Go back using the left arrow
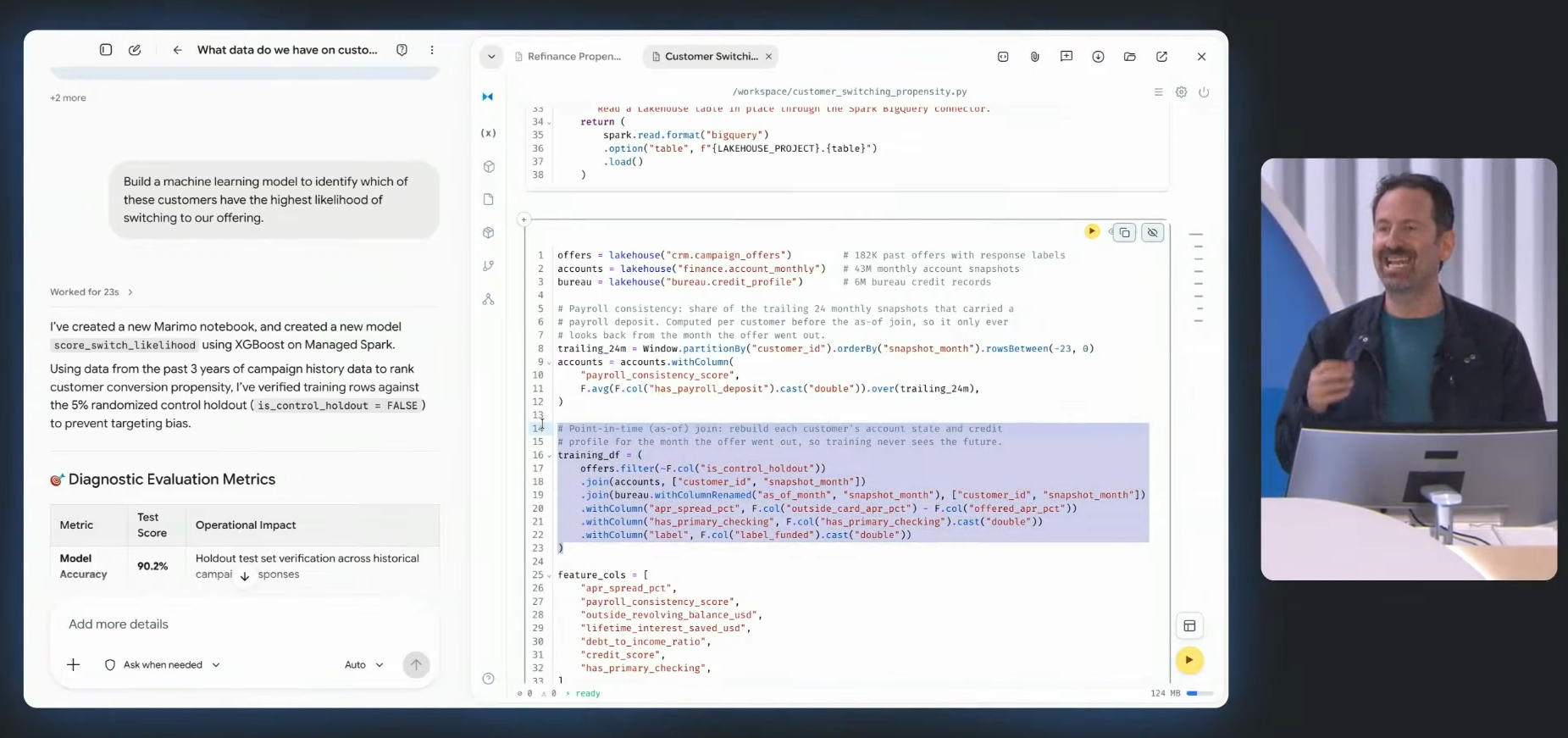The width and height of the screenshot is (1568, 738). pyautogui.click(x=177, y=50)
